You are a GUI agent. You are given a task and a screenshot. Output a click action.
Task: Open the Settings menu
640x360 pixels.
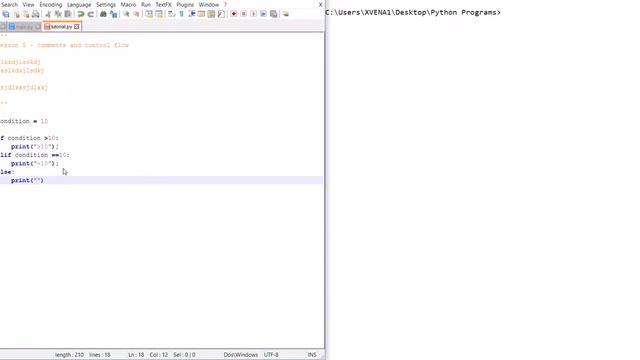click(106, 4)
